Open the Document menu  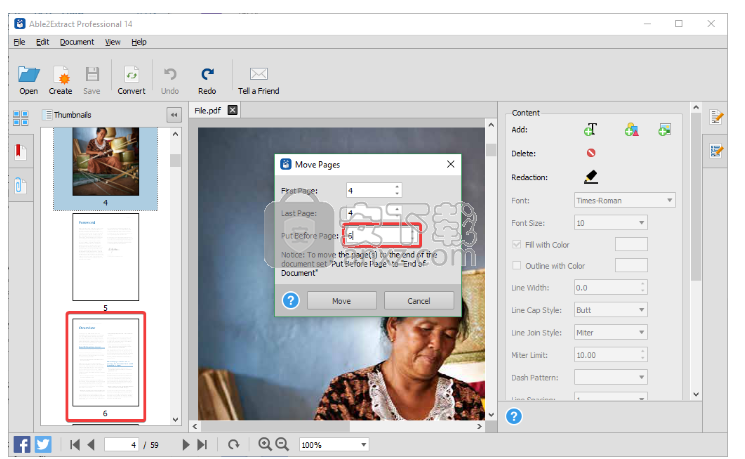(77, 42)
